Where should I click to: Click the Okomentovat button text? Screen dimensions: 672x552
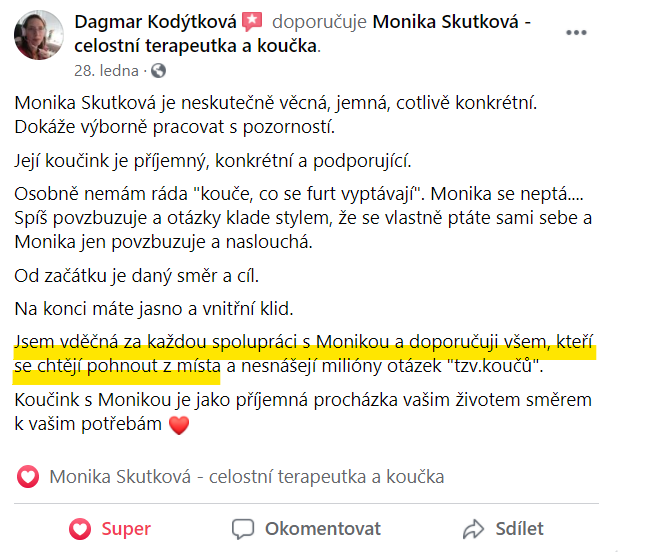click(x=323, y=529)
